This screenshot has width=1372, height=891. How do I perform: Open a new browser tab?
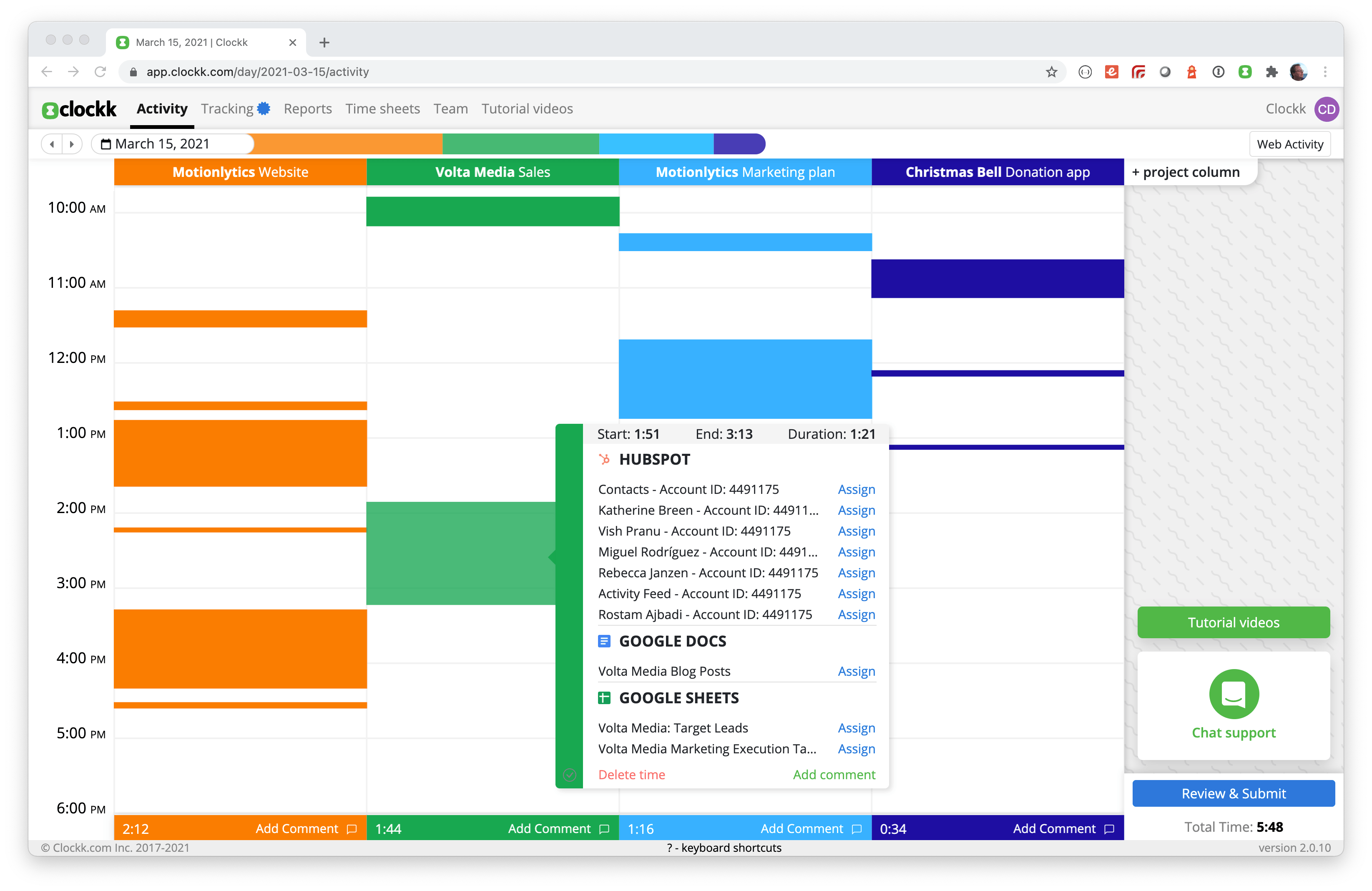(324, 42)
